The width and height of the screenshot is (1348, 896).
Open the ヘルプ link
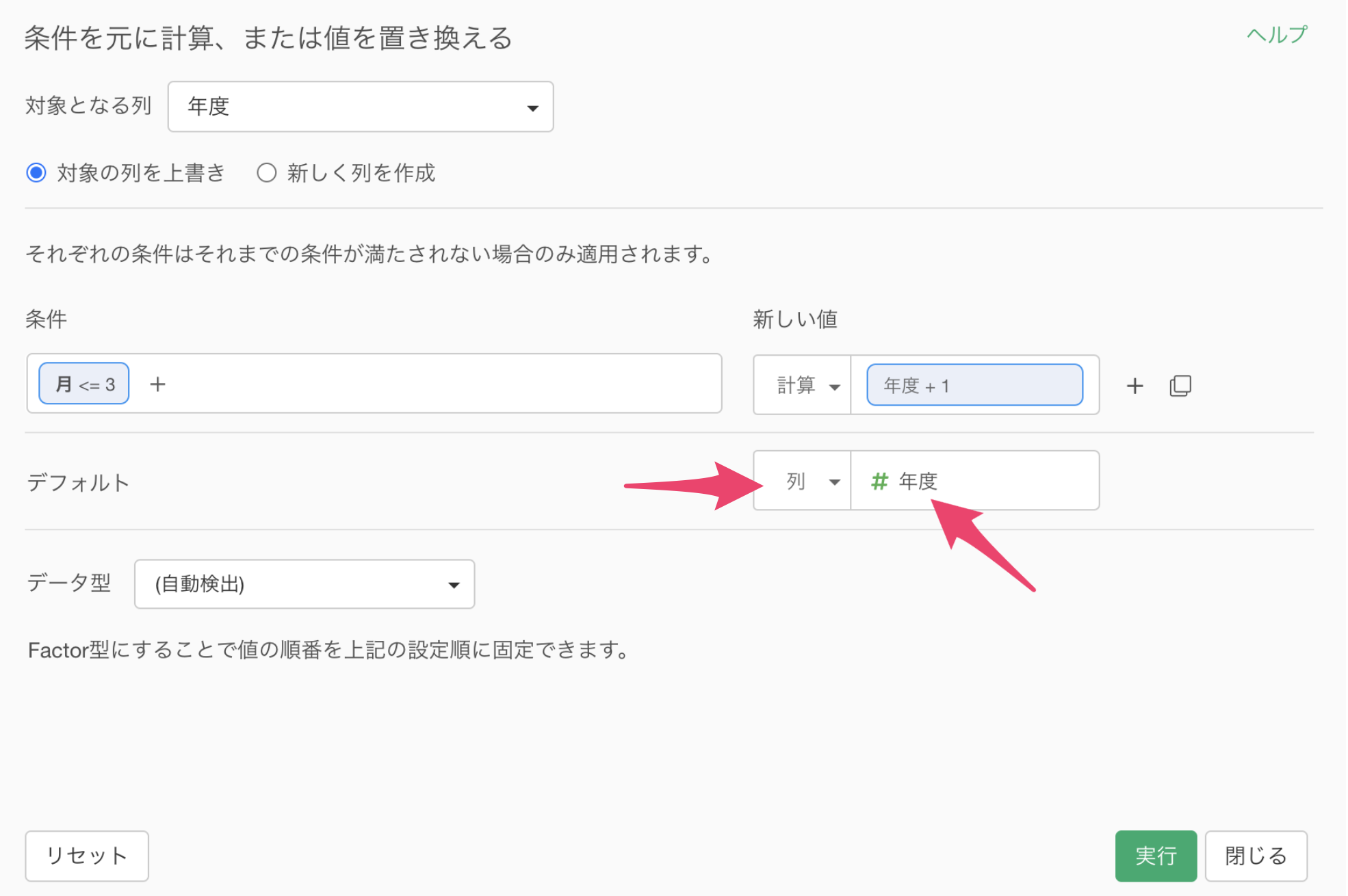[x=1276, y=35]
